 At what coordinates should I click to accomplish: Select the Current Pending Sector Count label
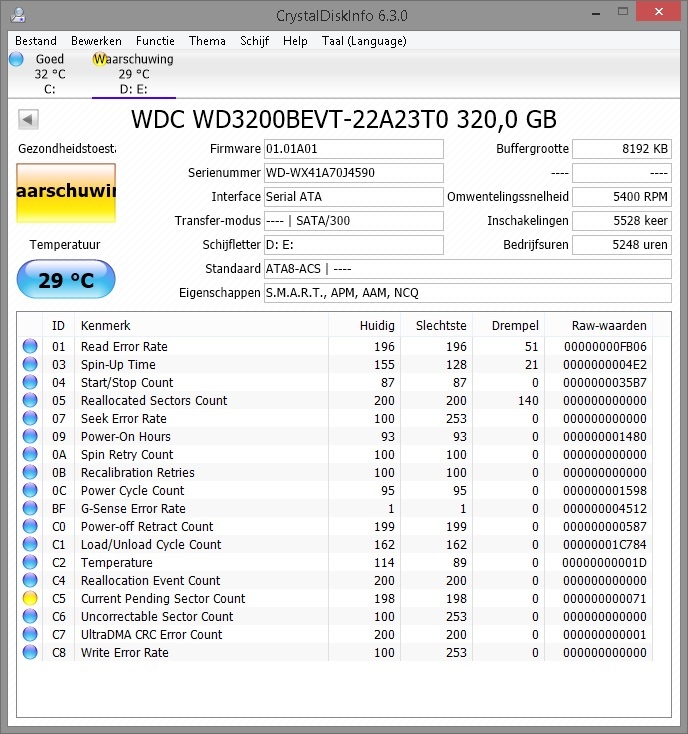(163, 599)
